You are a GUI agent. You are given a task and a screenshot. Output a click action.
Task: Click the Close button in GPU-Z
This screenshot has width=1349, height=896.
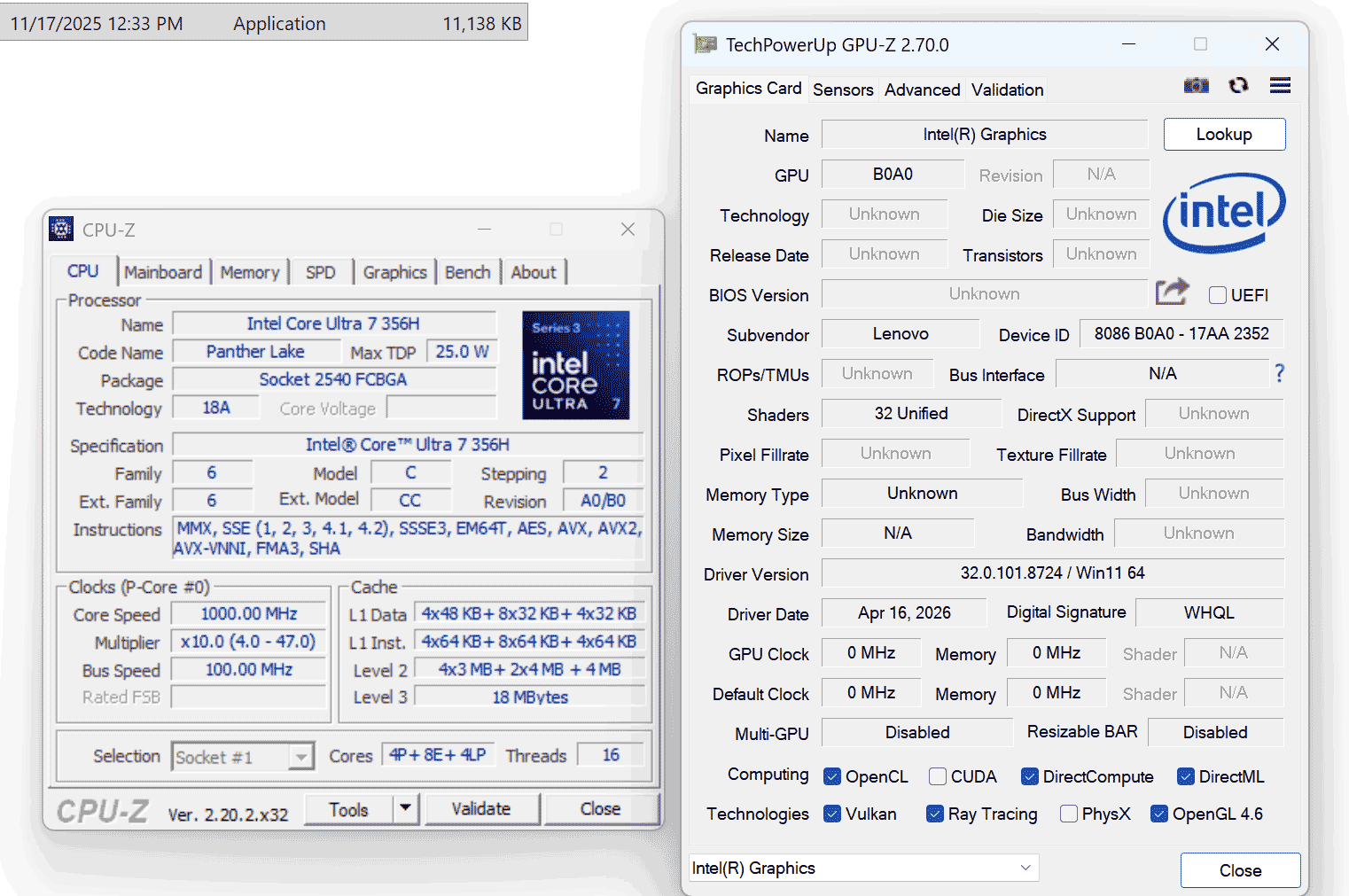[1240, 870]
